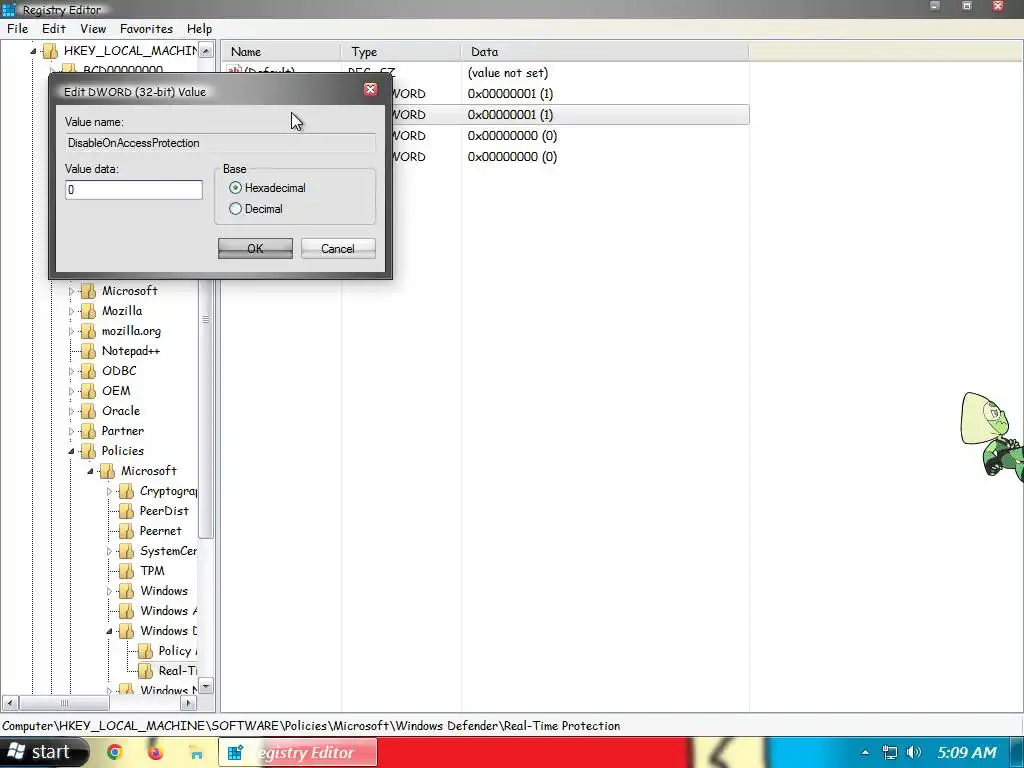This screenshot has width=1024, height=768.
Task: Launch Firefox from taskbar
Action: click(x=155, y=752)
